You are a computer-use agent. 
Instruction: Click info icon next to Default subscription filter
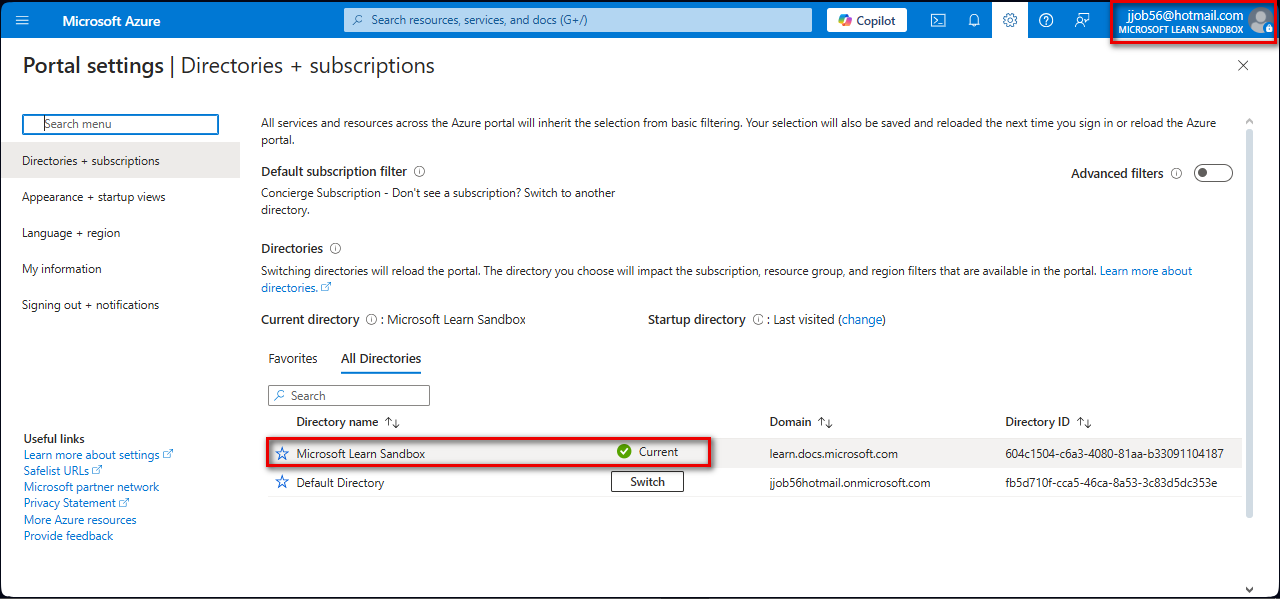pyautogui.click(x=419, y=172)
